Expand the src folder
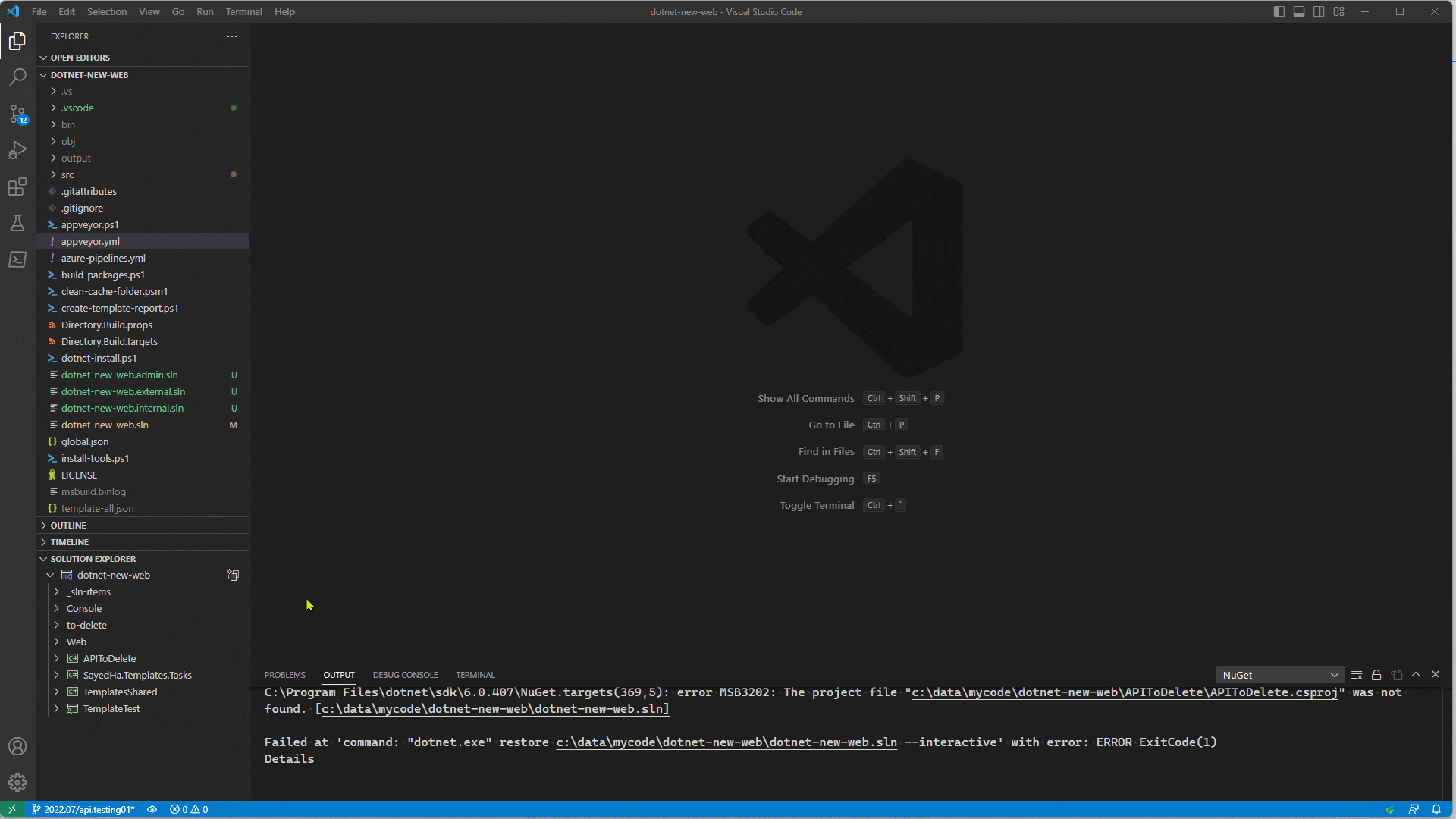1456x819 pixels. pos(67,174)
